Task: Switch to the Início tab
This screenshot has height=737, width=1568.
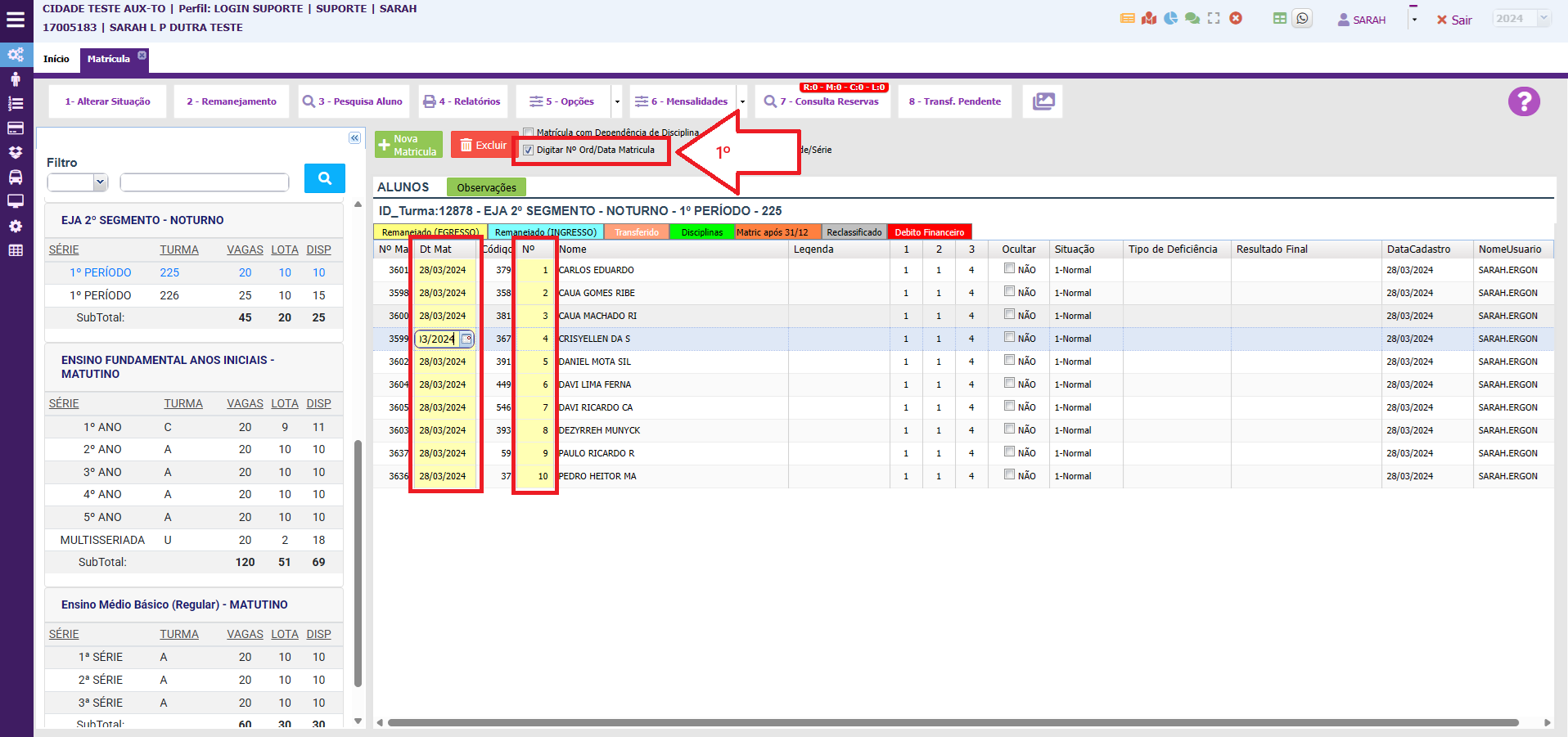Action: click(x=56, y=59)
